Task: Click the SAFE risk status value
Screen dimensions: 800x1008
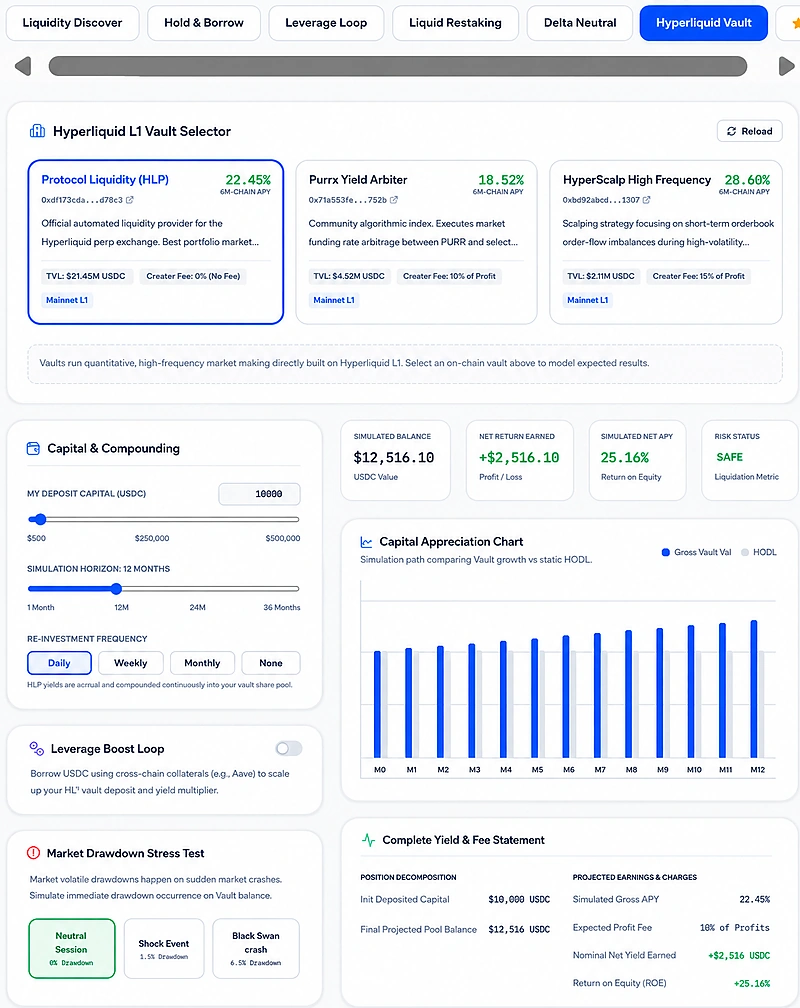Action: tap(729, 457)
